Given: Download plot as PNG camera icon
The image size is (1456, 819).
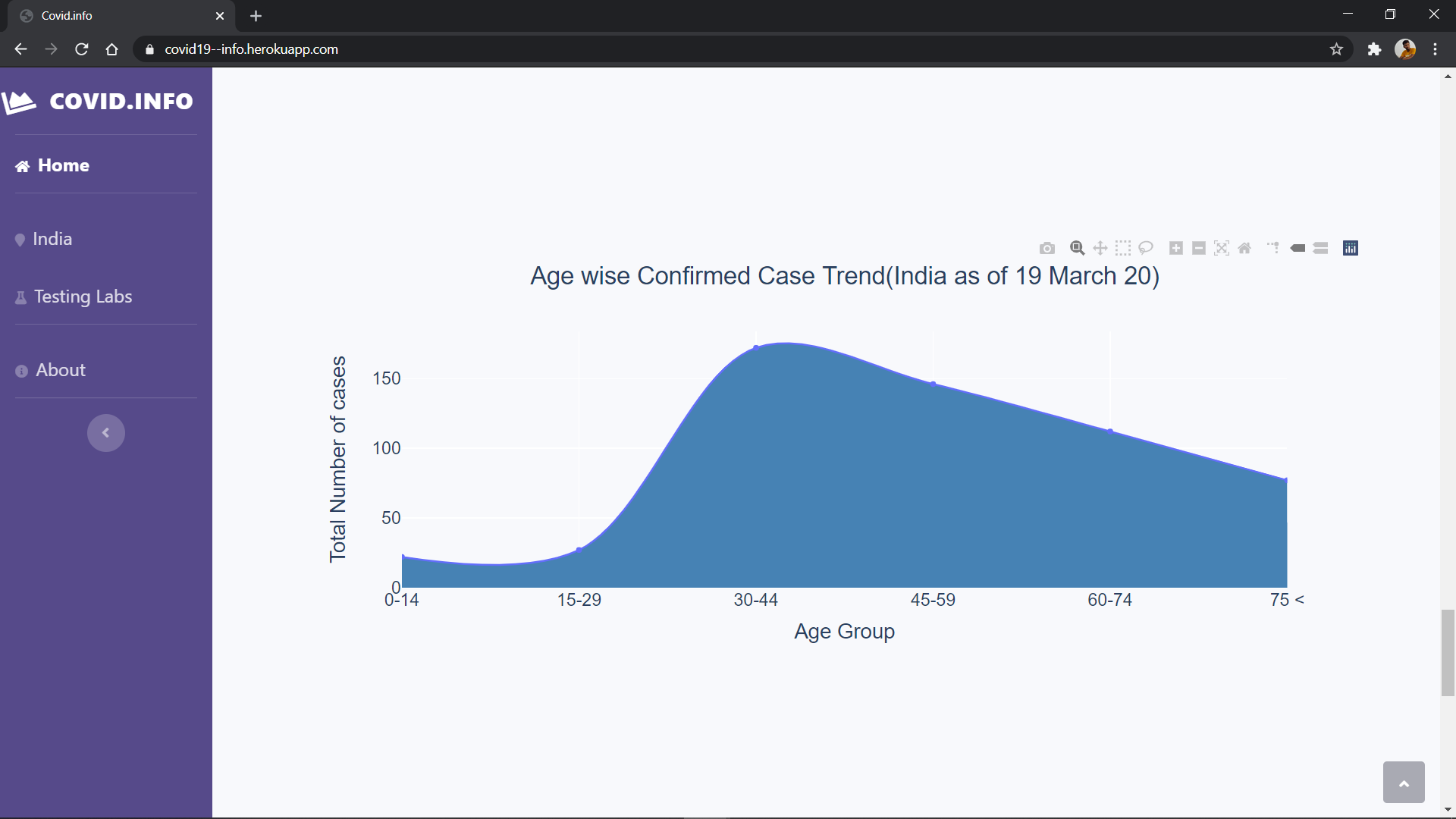Looking at the screenshot, I should coord(1047,248).
